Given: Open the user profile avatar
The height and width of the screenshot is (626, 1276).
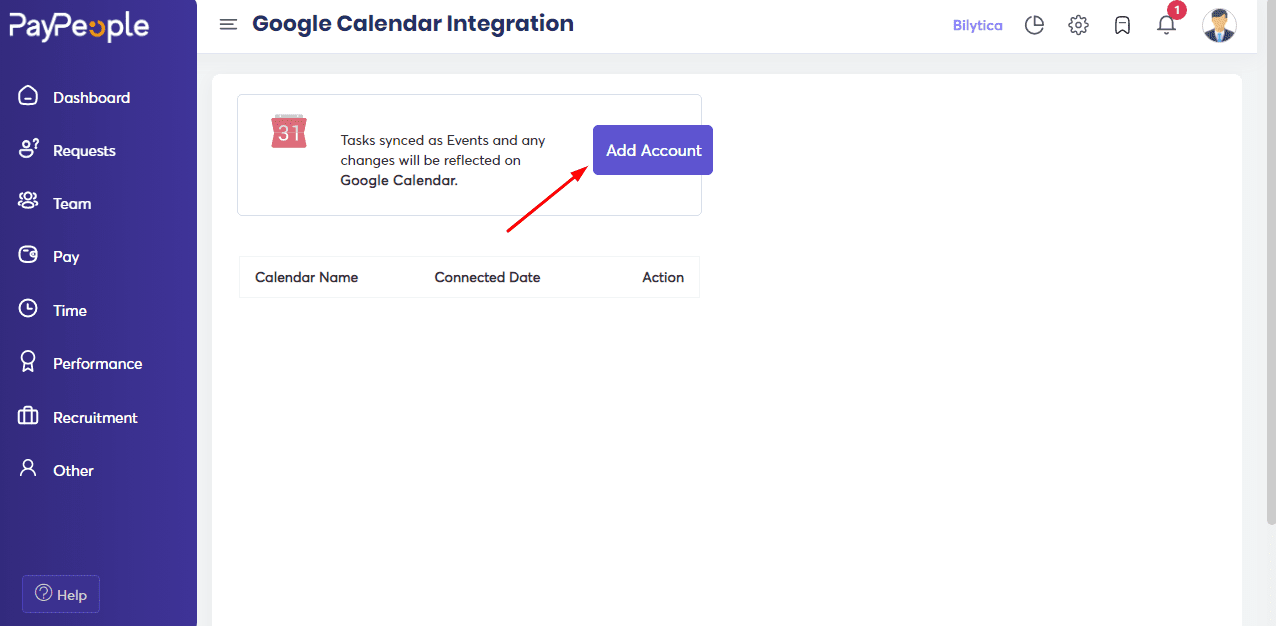Looking at the screenshot, I should tap(1219, 25).
